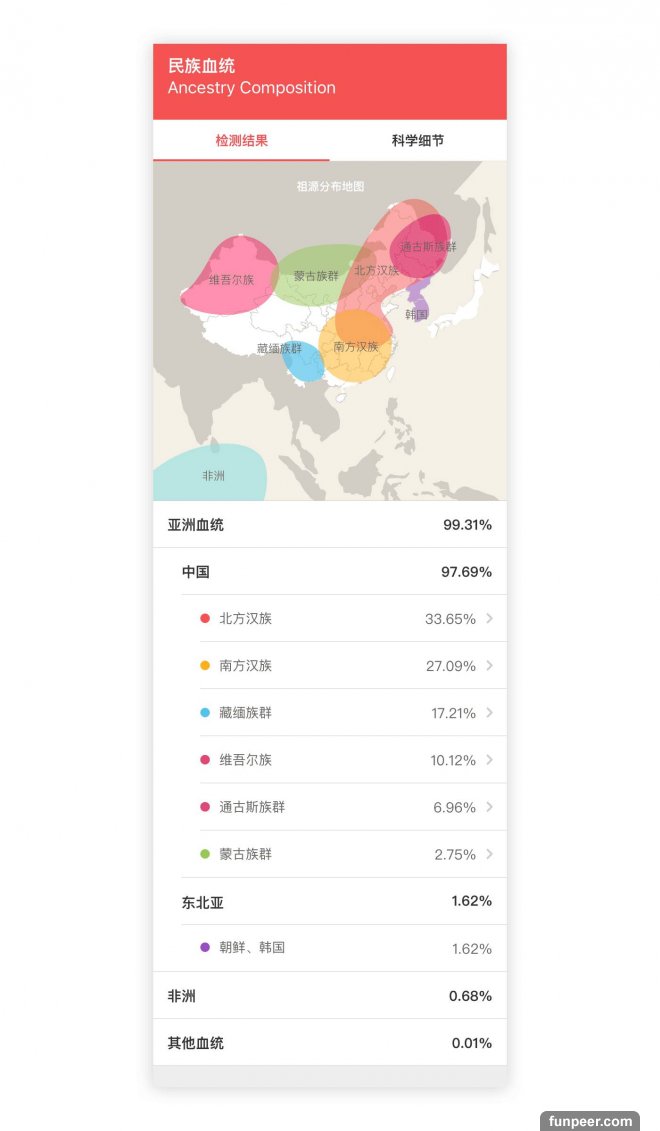Click the green 蒙古族群 color dot
660x1131 pixels.
pyautogui.click(x=205, y=854)
